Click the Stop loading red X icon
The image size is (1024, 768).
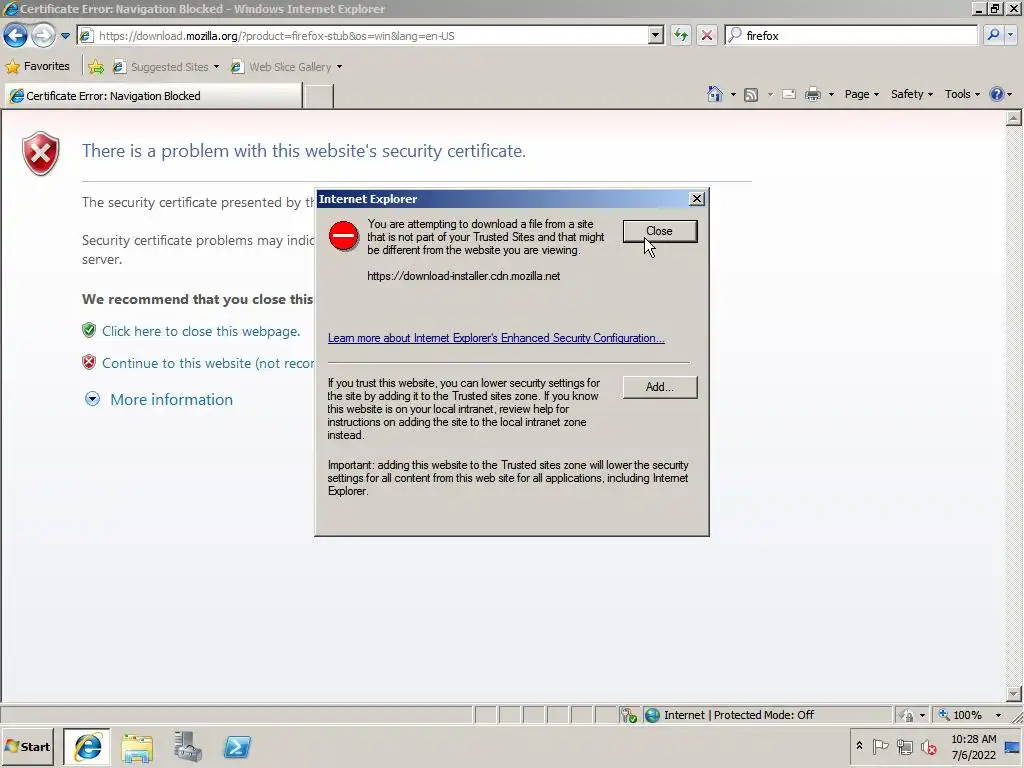707,35
